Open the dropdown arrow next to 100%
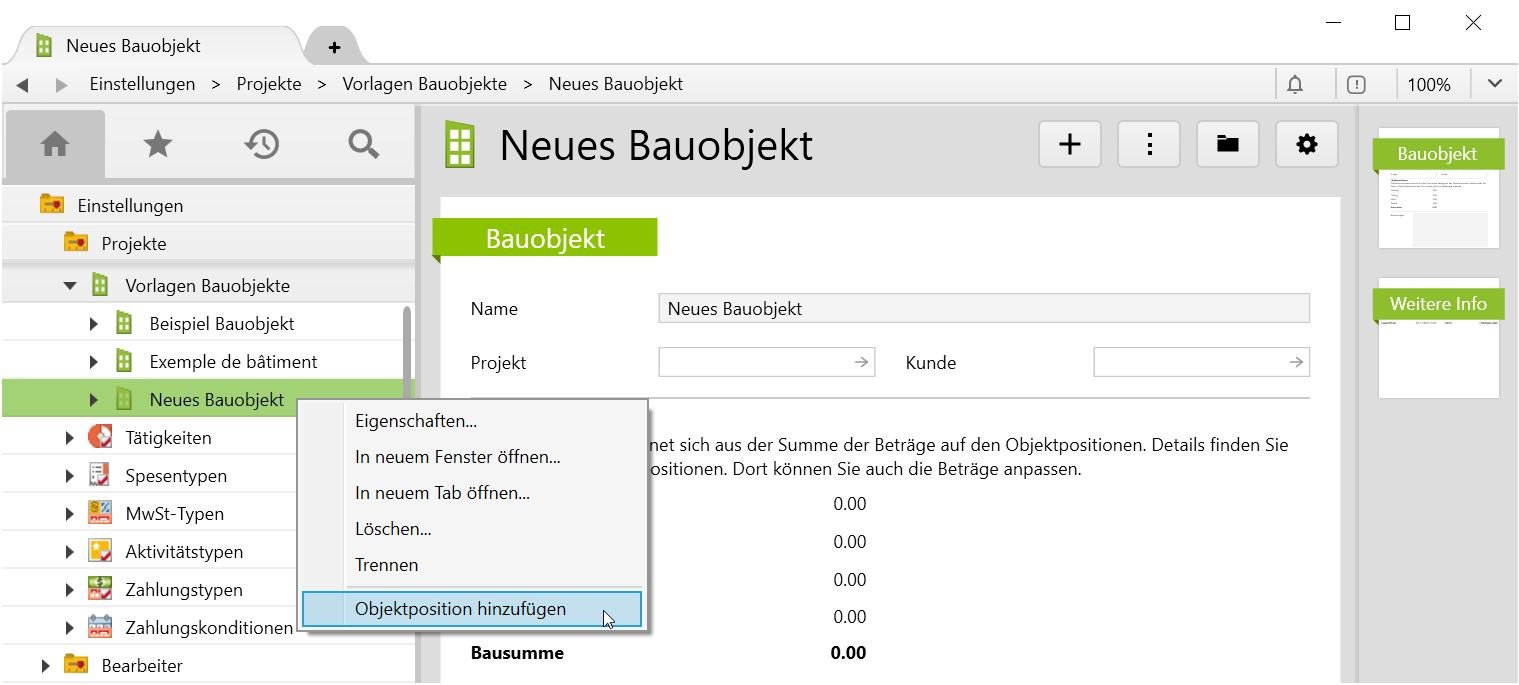Screen dimensions: 1519x685 [1494, 84]
